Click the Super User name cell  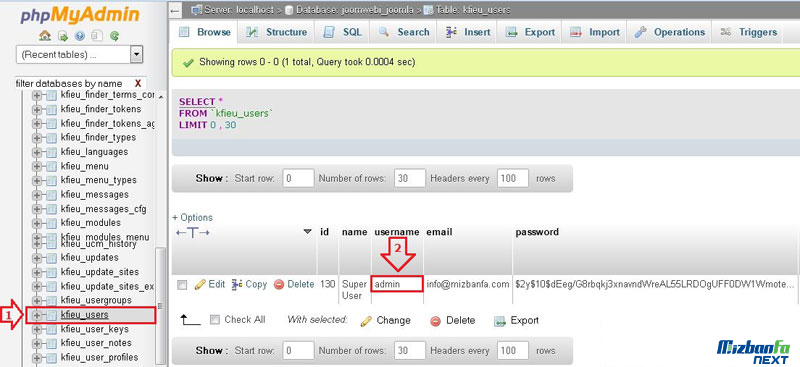pyautogui.click(x=354, y=290)
